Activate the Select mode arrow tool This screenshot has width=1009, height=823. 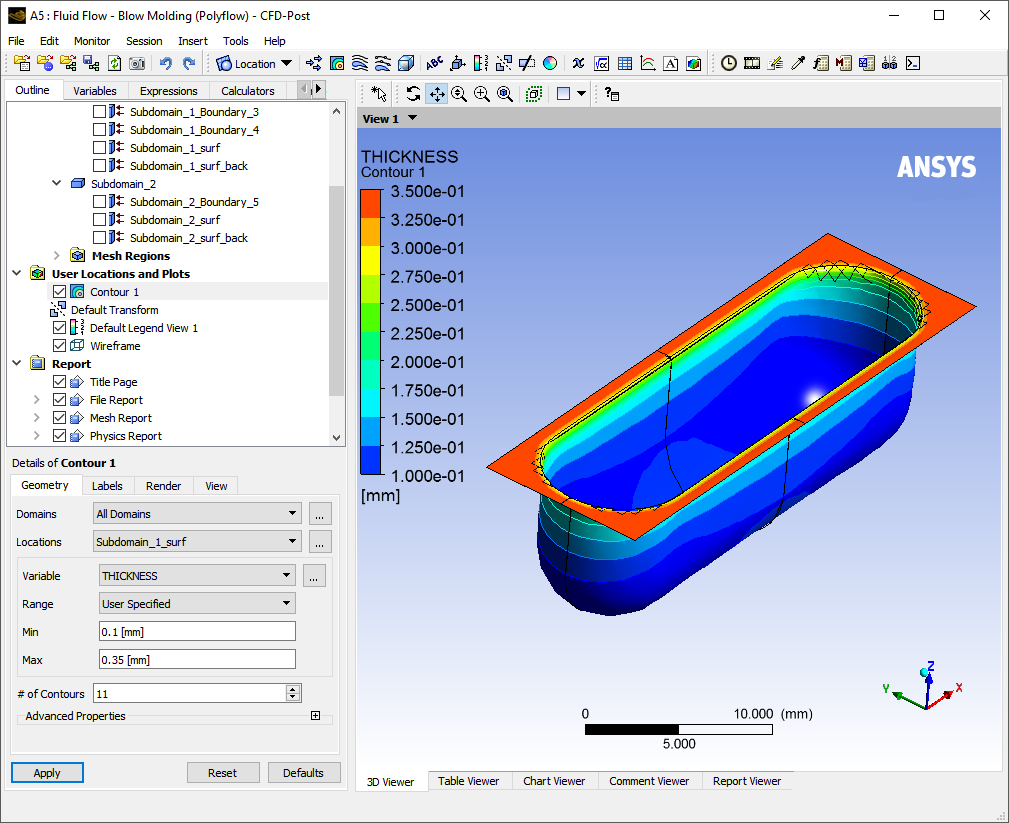click(379, 94)
